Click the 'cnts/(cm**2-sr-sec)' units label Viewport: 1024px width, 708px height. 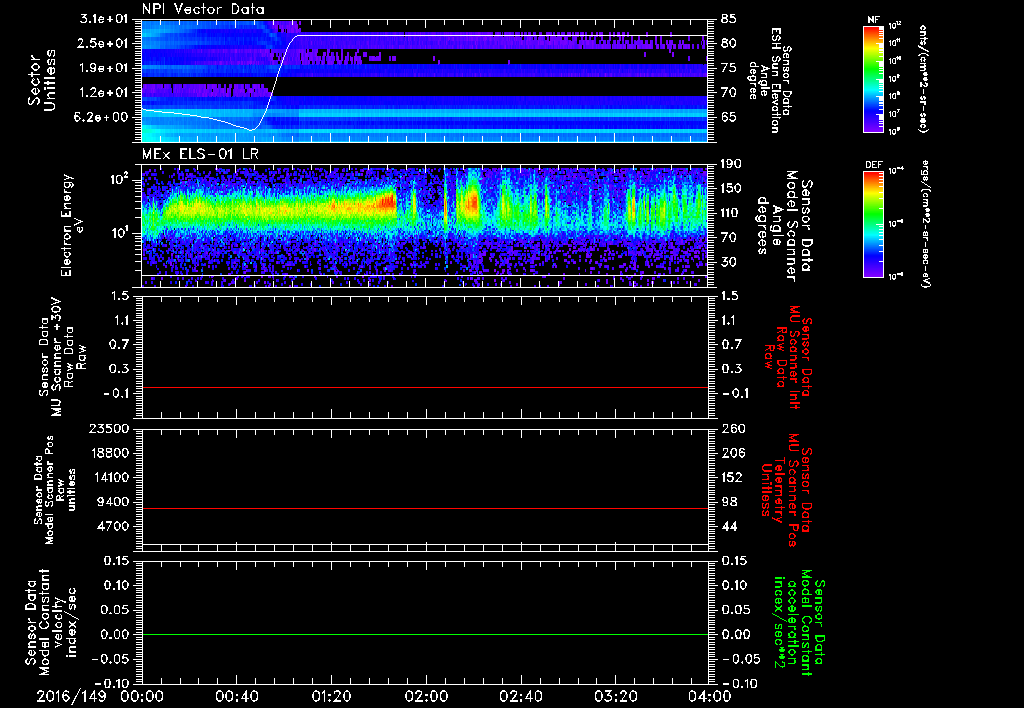click(x=924, y=78)
